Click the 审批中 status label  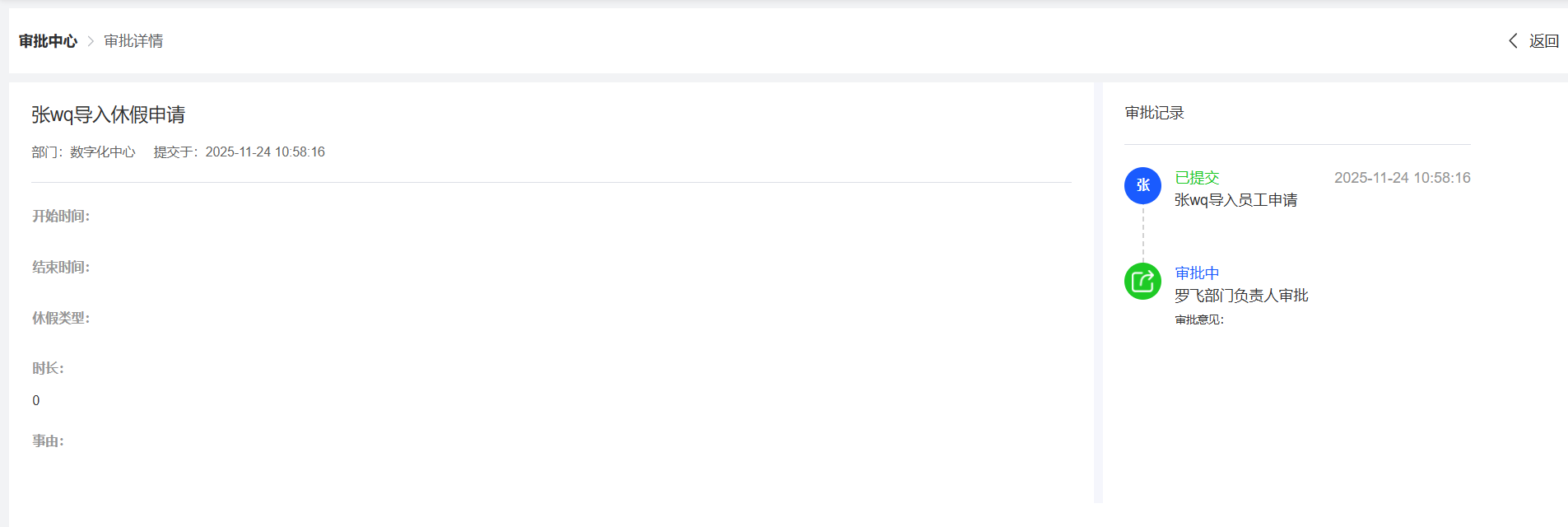point(1197,273)
